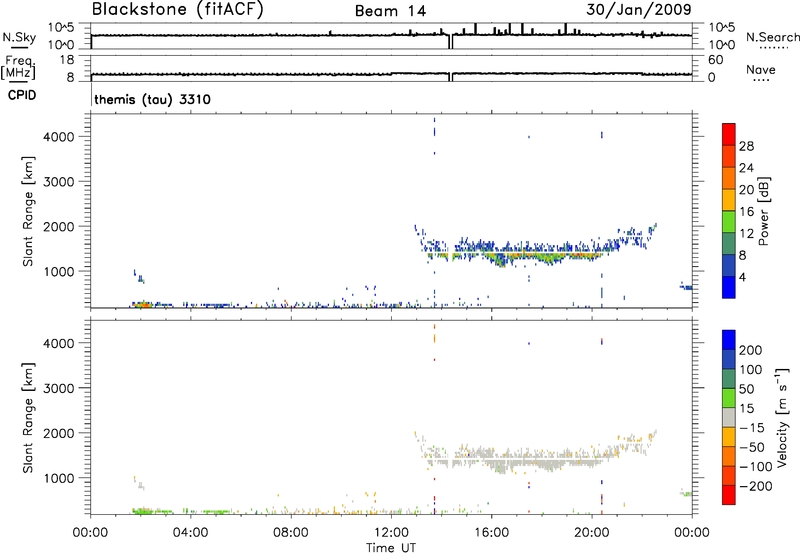Image resolution: width=800 pixels, height=554 pixels.
Task: Pick the blue top segment of velocity bar
Action: (729, 339)
